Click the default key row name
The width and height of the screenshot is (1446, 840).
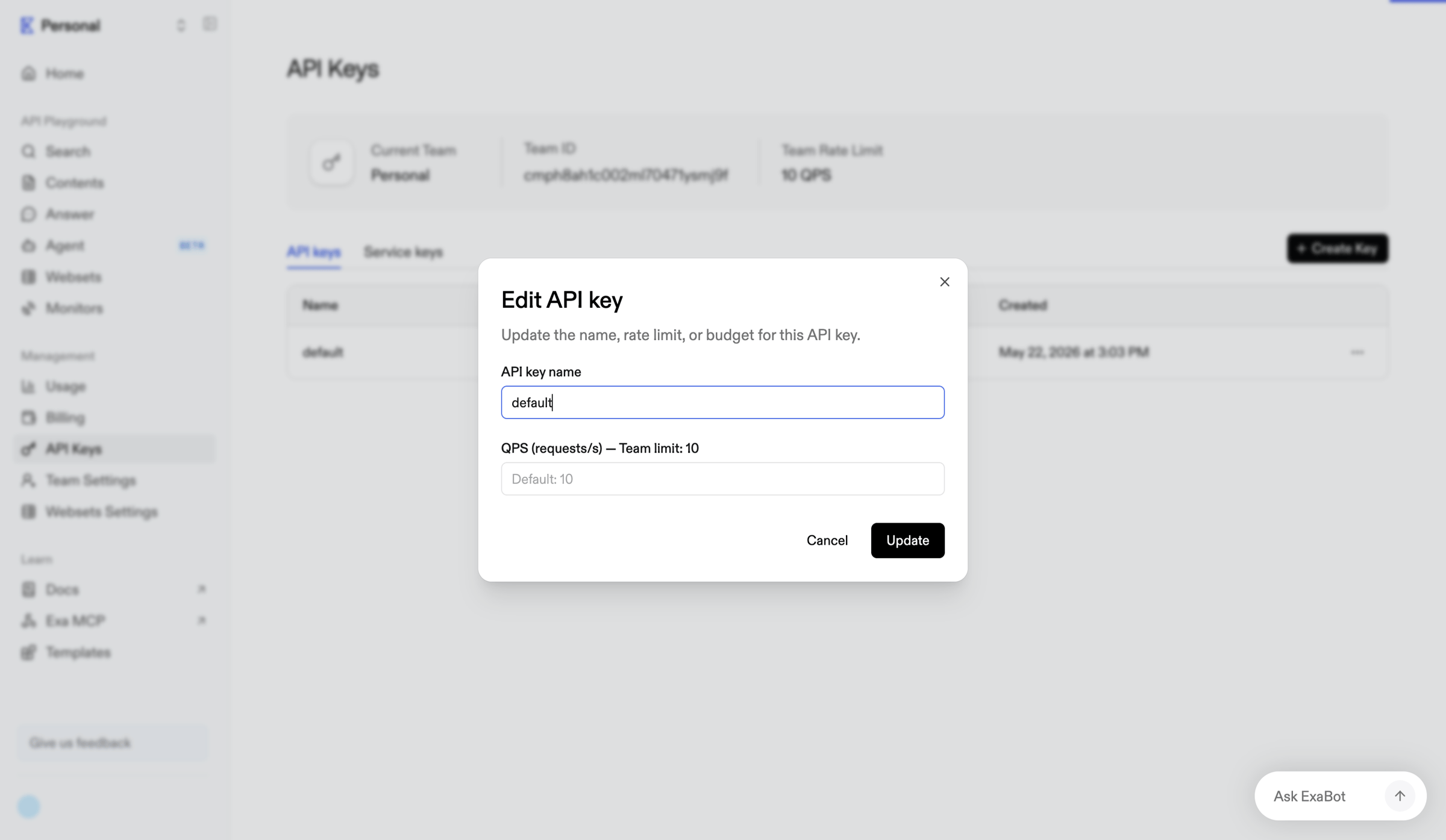tap(322, 352)
